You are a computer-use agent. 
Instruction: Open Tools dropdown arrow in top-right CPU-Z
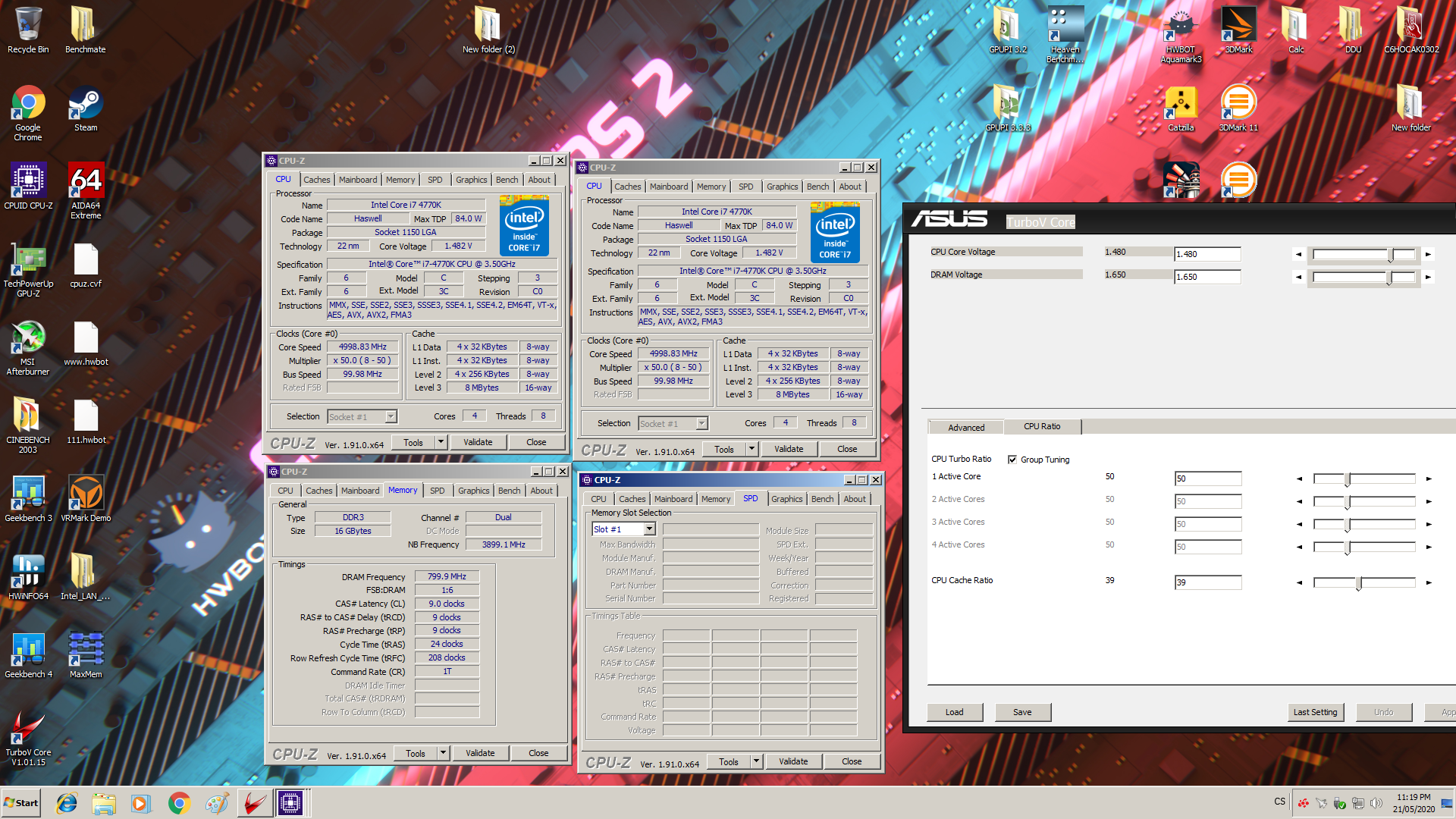[752, 449]
